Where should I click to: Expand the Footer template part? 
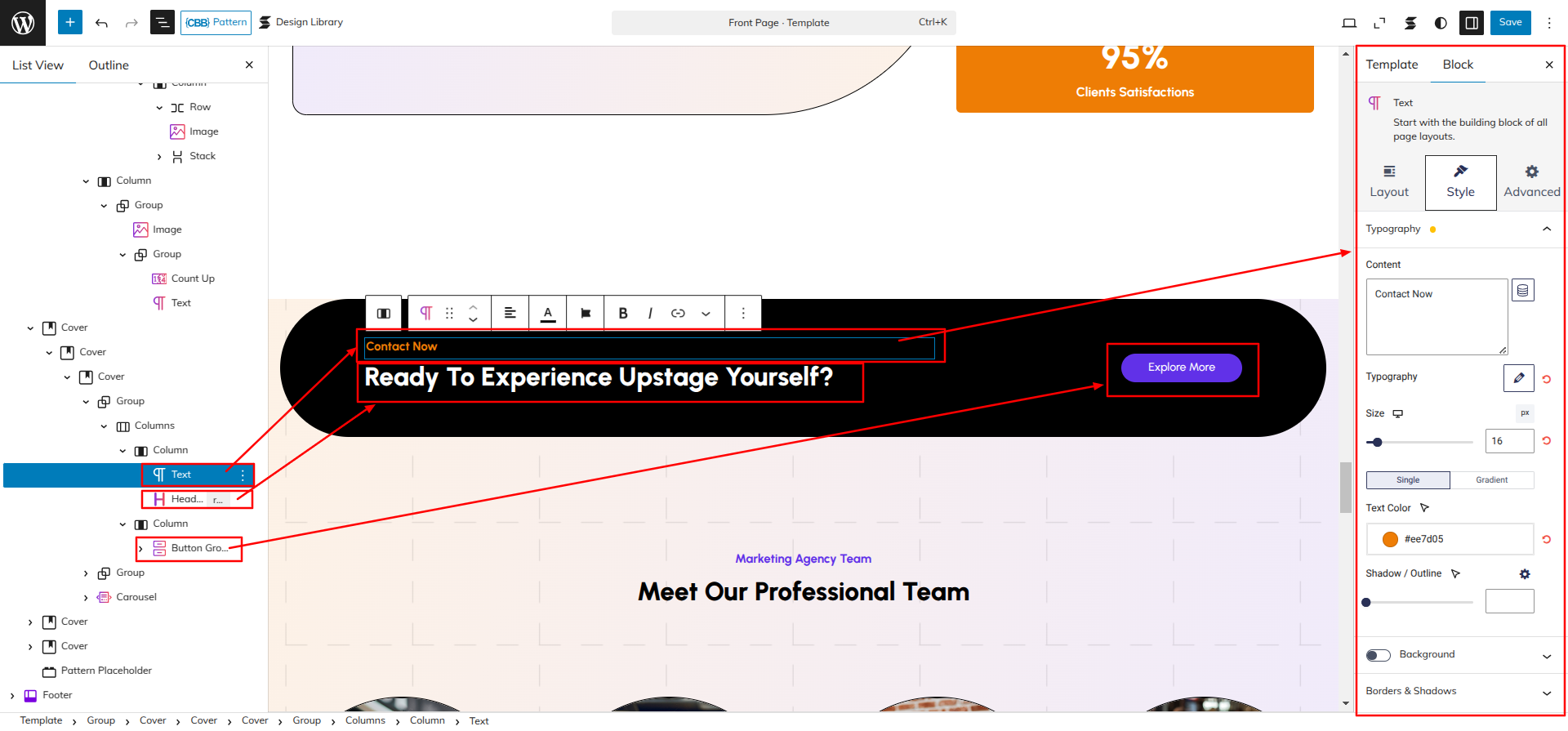tap(12, 696)
